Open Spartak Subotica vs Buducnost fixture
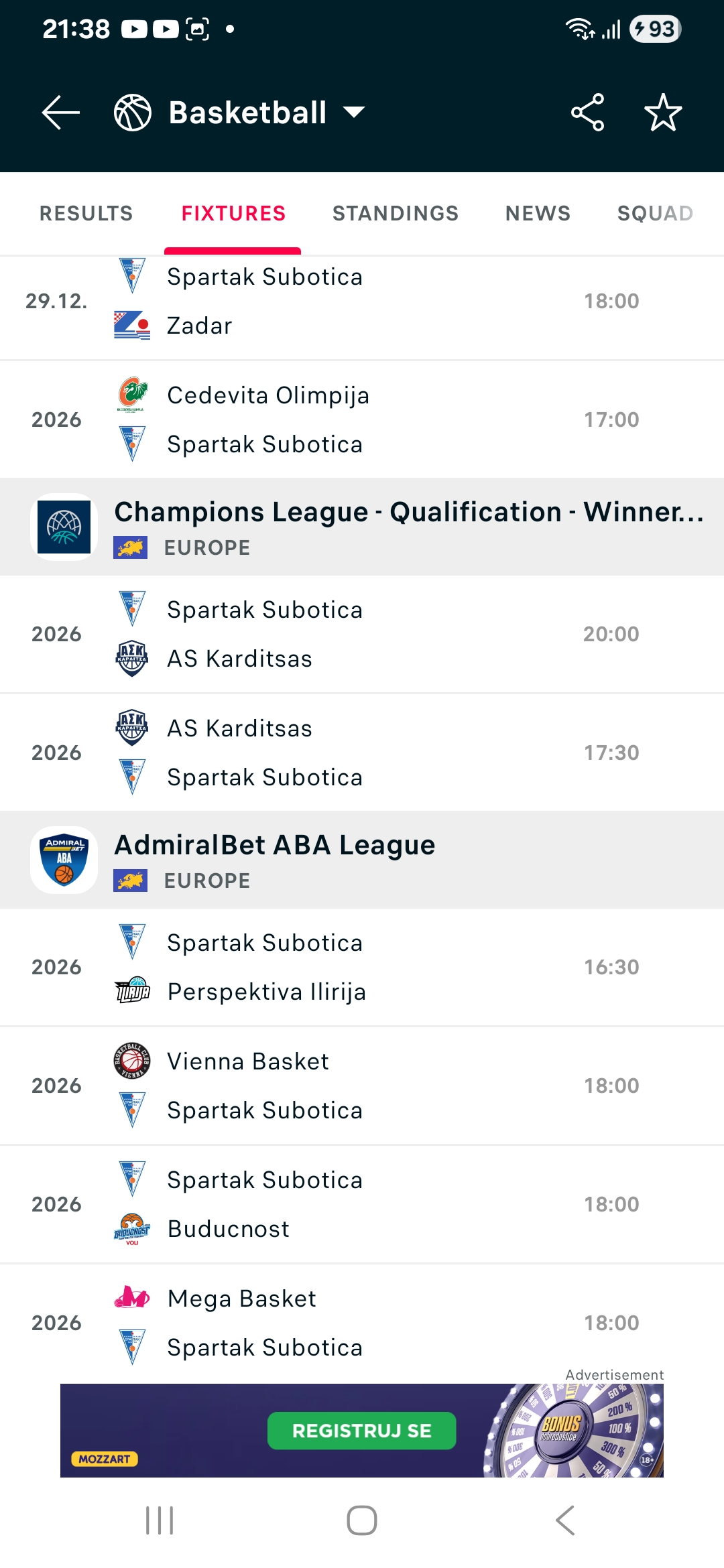 point(362,1204)
